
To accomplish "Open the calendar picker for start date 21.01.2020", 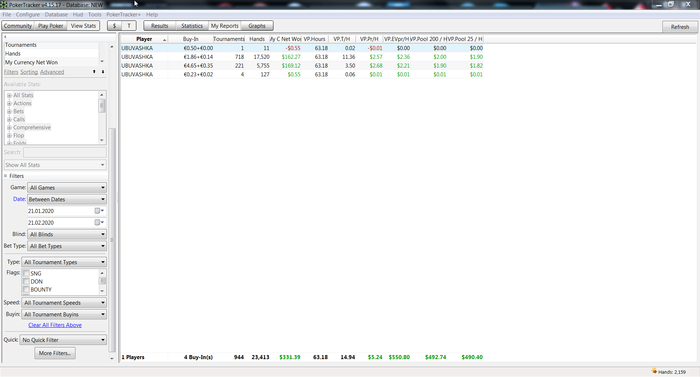I will tap(99, 211).
